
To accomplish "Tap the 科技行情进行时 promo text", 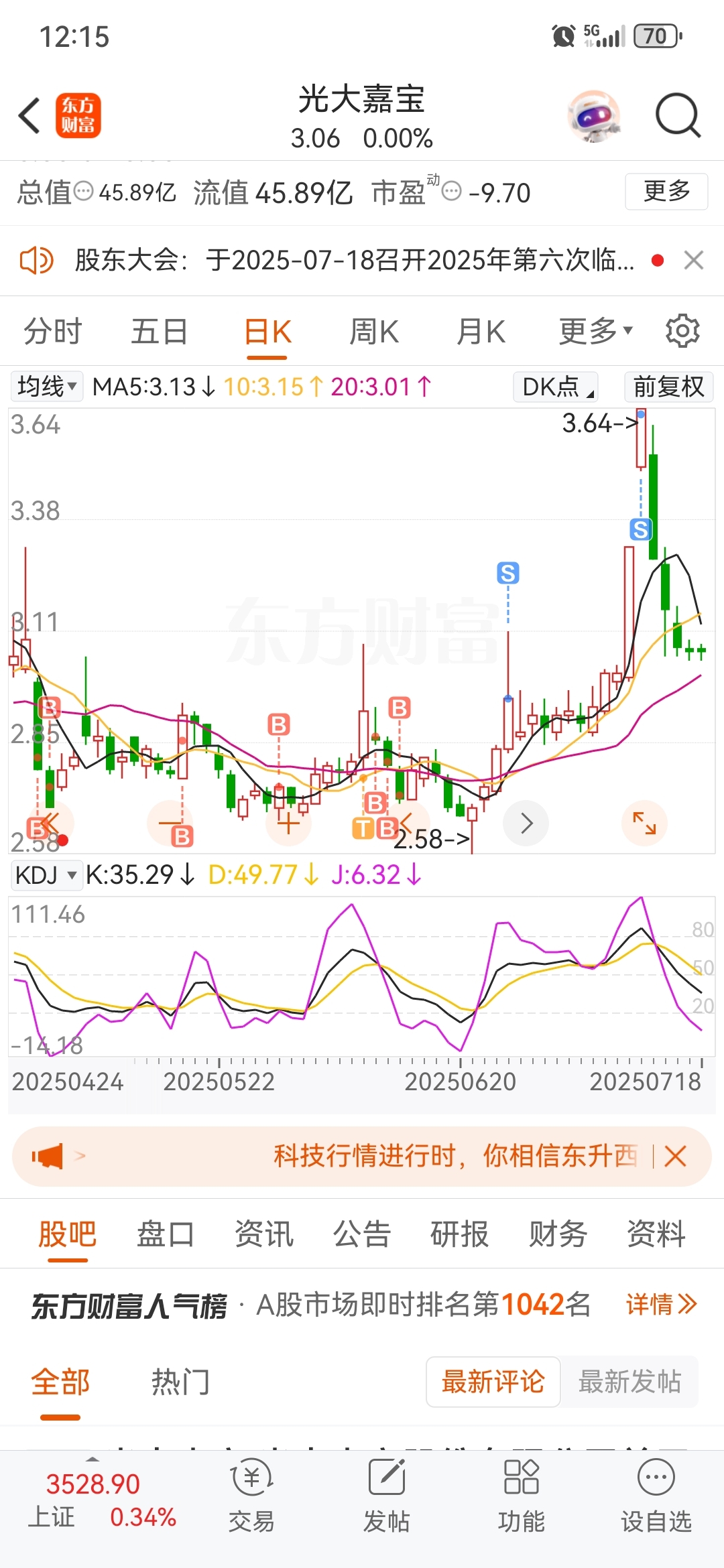I will [456, 1156].
